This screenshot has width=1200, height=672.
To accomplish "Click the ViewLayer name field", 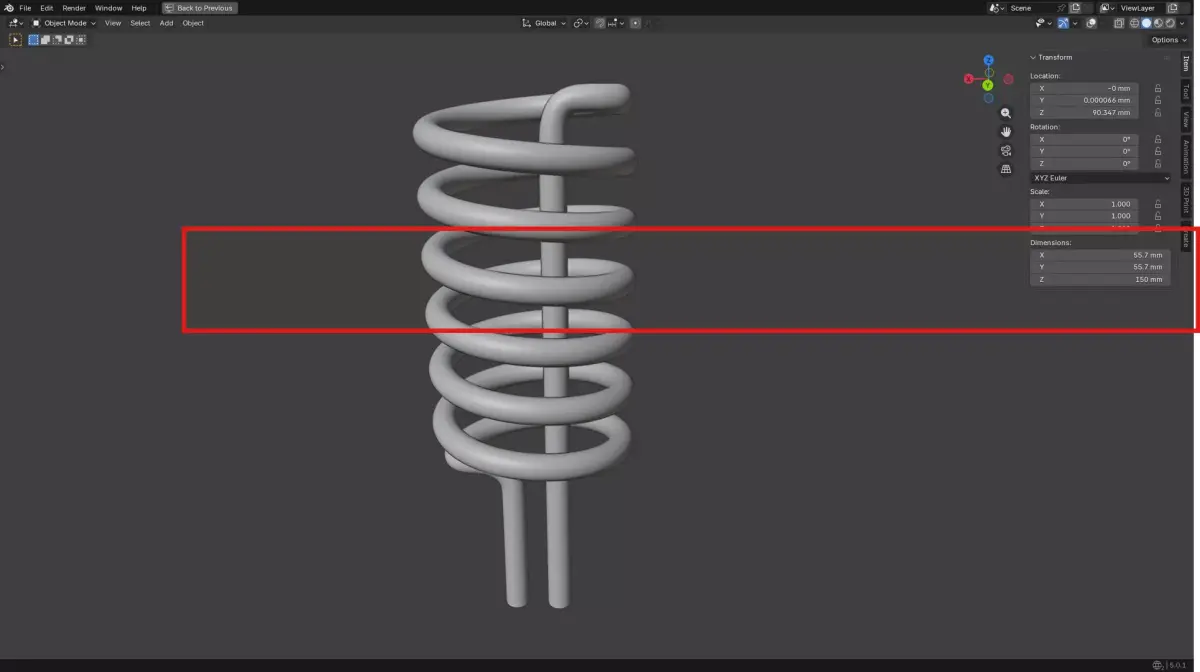I will 1140,8.
